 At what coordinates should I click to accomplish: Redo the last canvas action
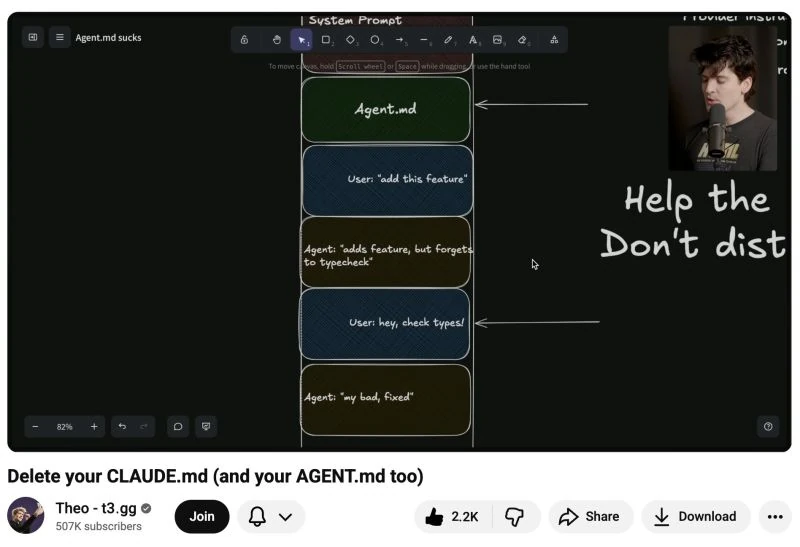pyautogui.click(x=144, y=427)
